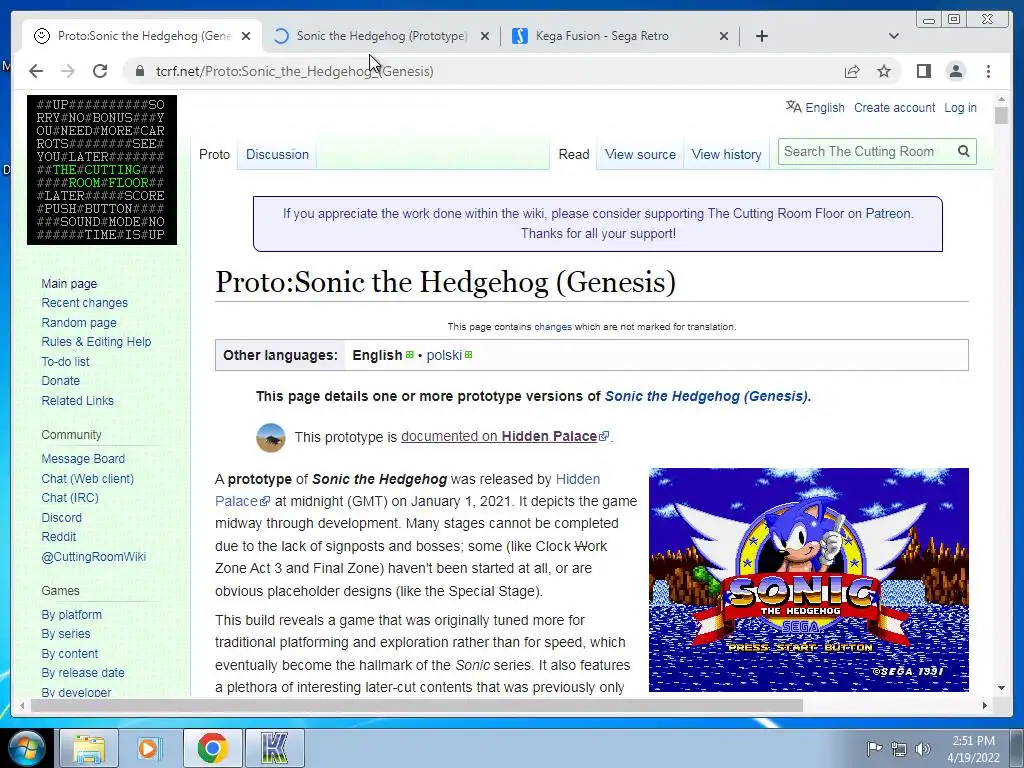1024x768 pixels.
Task: Close the Kega Fusion - Sega Retro tab
Action: (x=724, y=36)
